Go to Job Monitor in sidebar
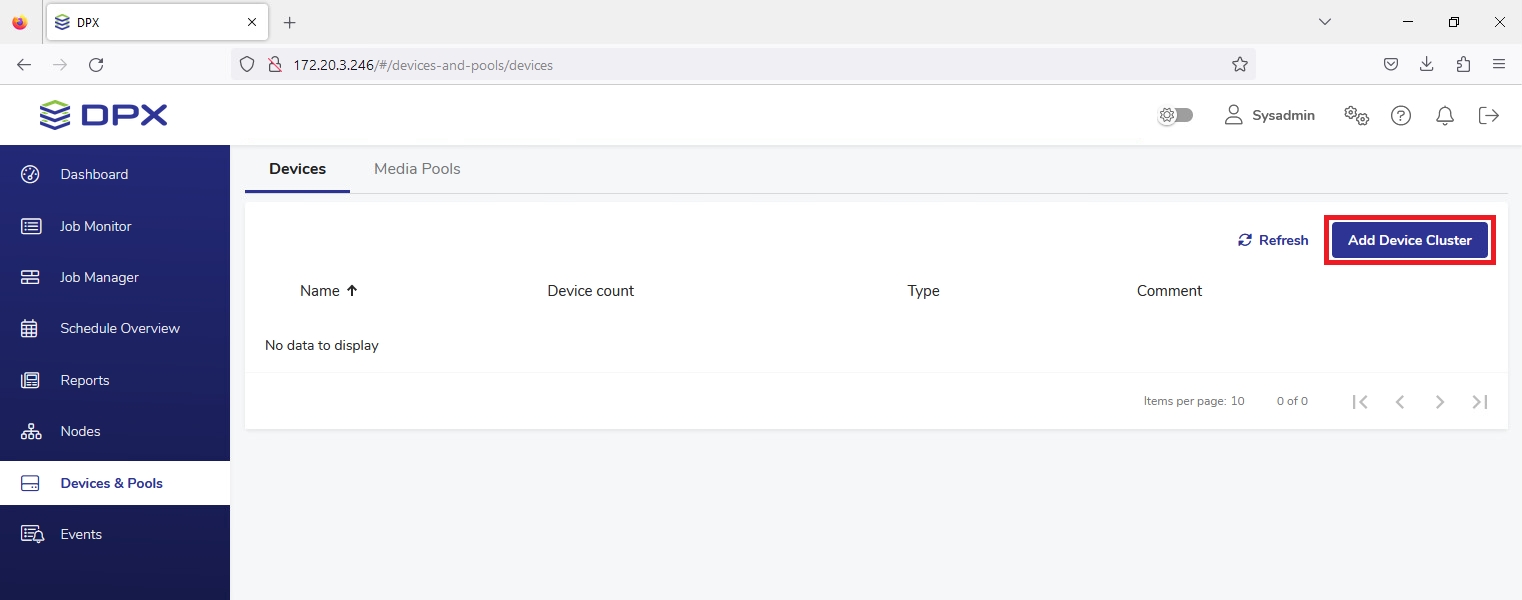The height and width of the screenshot is (600, 1522). coord(95,226)
